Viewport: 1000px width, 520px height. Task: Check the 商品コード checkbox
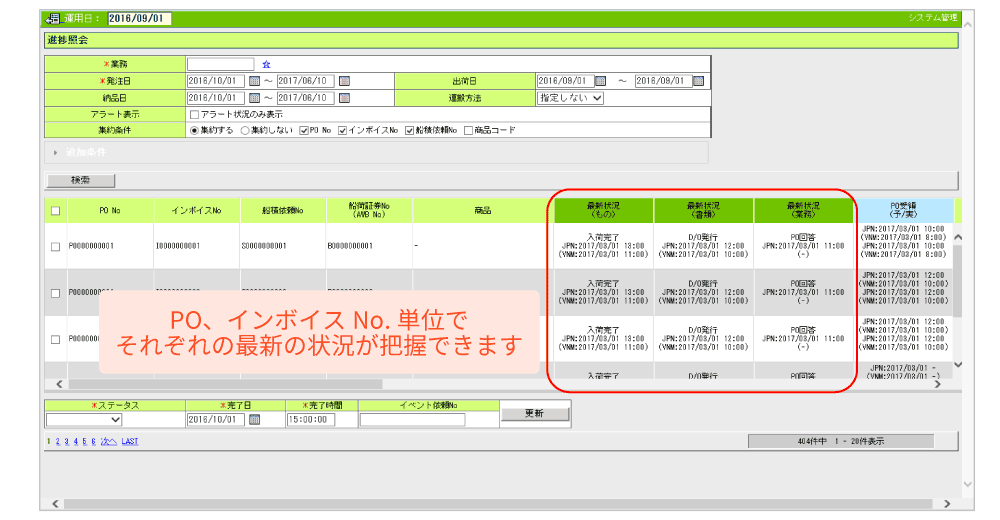(469, 130)
